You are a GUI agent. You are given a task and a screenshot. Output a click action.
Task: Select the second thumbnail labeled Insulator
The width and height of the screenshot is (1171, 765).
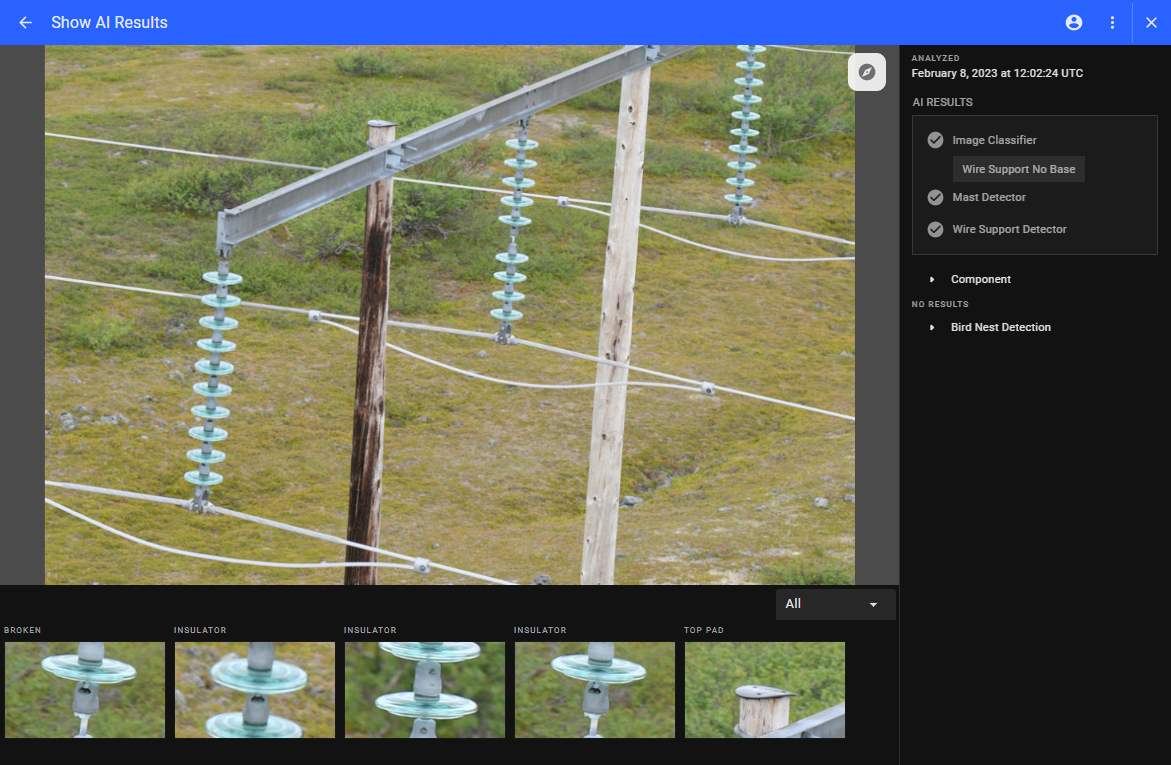click(255, 690)
